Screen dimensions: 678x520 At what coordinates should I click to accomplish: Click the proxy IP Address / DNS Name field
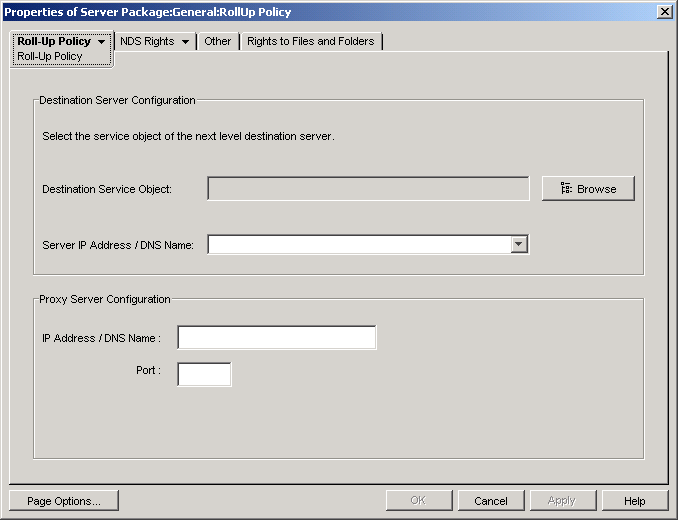click(x=277, y=338)
